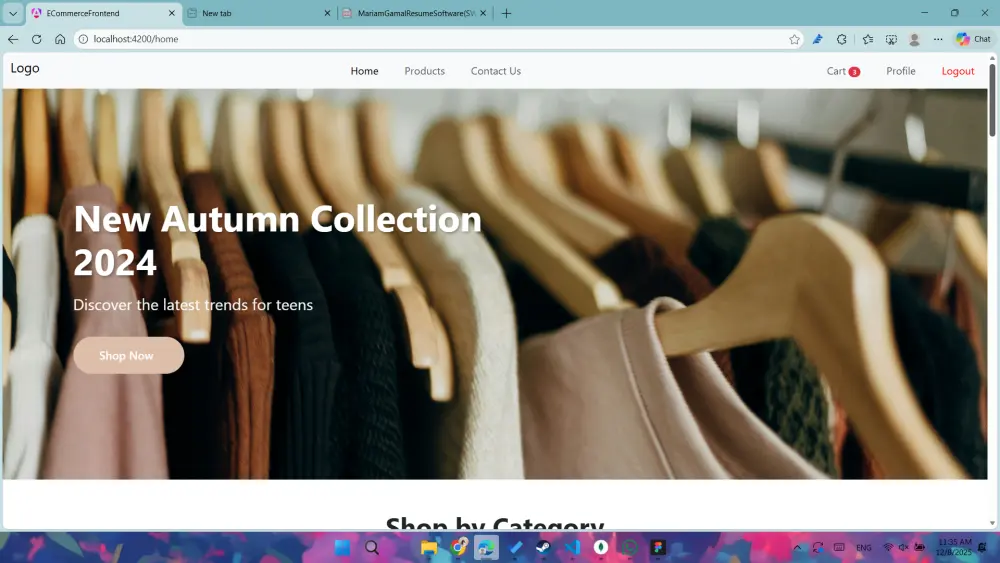Go back using the browser back arrow

click(x=13, y=39)
